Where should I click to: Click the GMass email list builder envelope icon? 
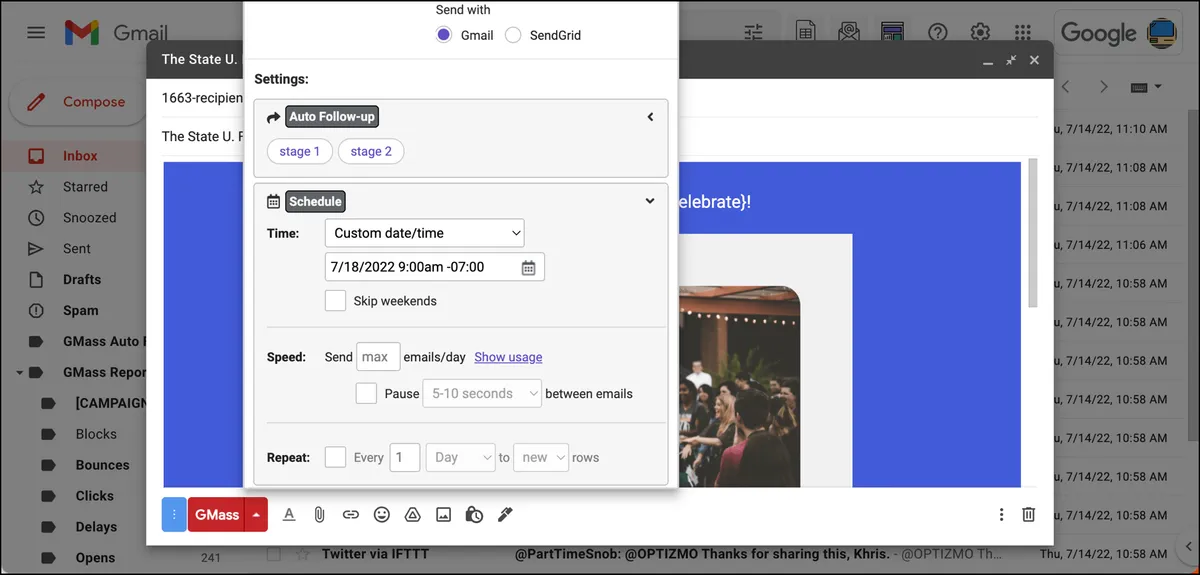pyautogui.click(x=849, y=33)
